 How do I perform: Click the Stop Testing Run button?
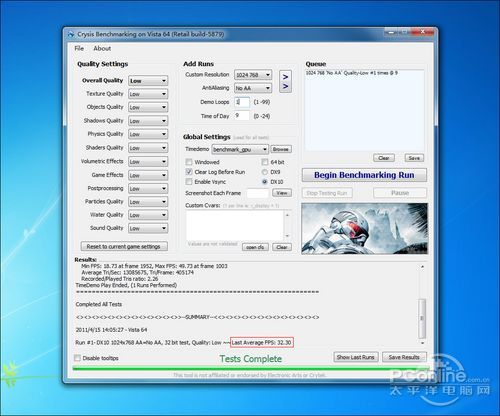[x=327, y=193]
